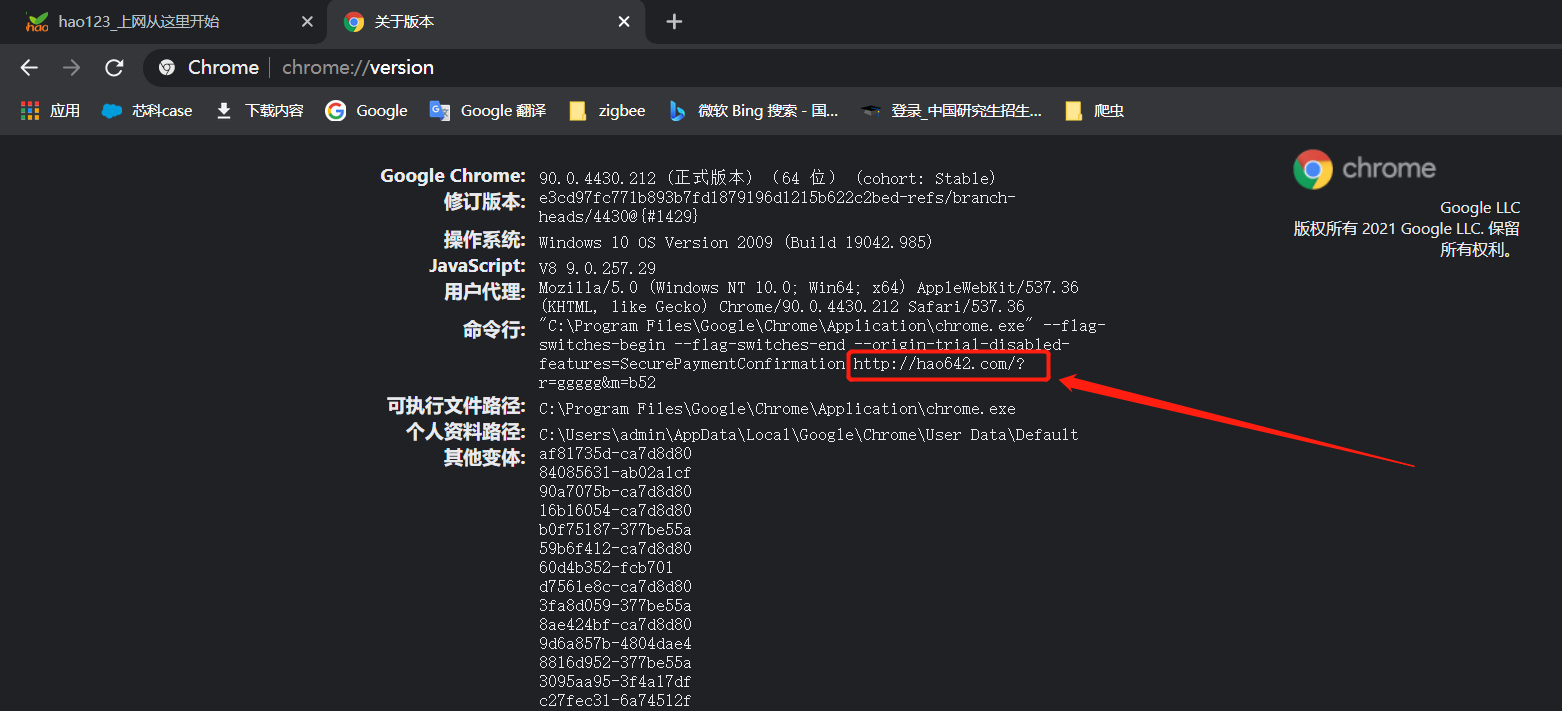Click the forward navigation arrow
Image resolution: width=1562 pixels, height=711 pixels.
(x=71, y=67)
